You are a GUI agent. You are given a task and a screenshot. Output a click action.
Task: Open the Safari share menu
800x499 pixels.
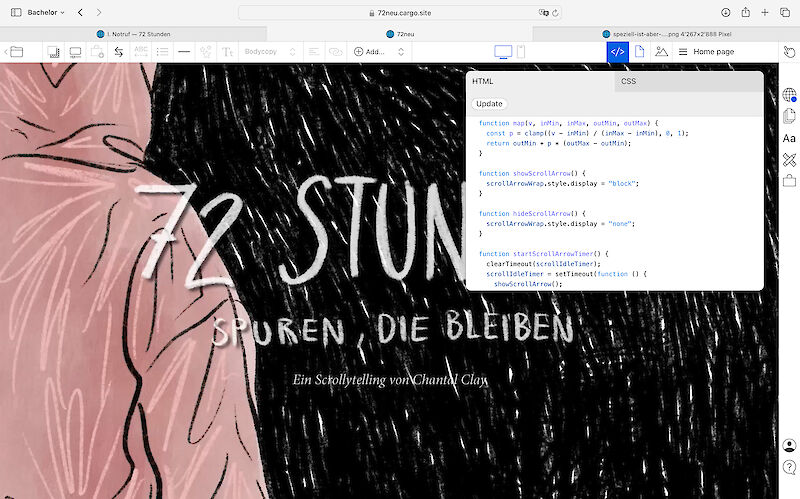[x=745, y=12]
